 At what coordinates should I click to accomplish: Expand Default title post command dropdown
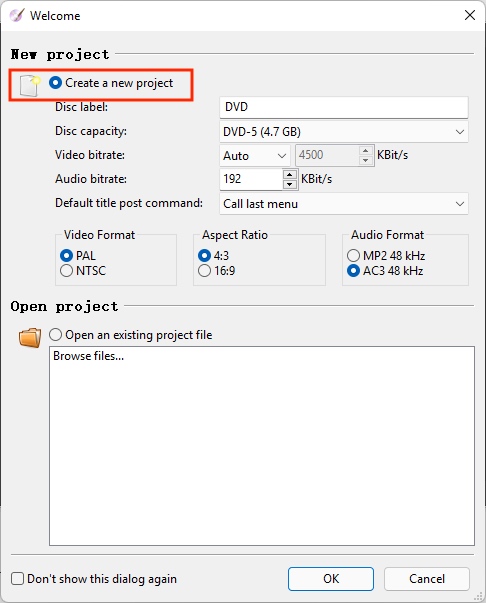pyautogui.click(x=344, y=204)
